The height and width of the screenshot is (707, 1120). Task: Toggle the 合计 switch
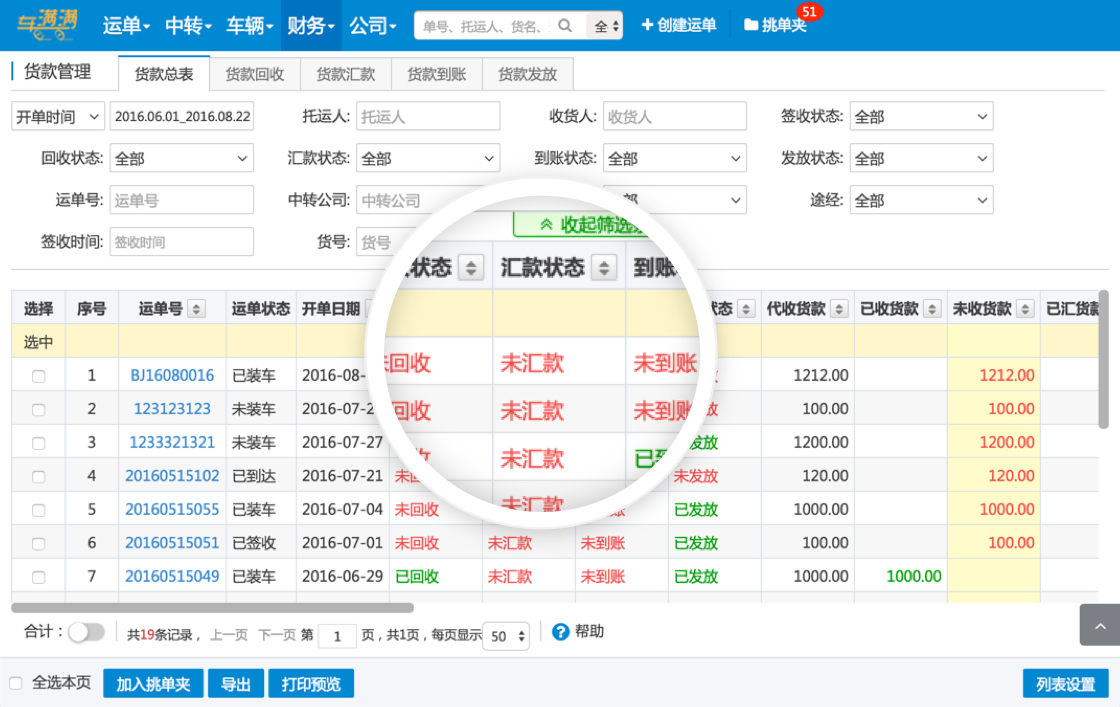coord(86,632)
